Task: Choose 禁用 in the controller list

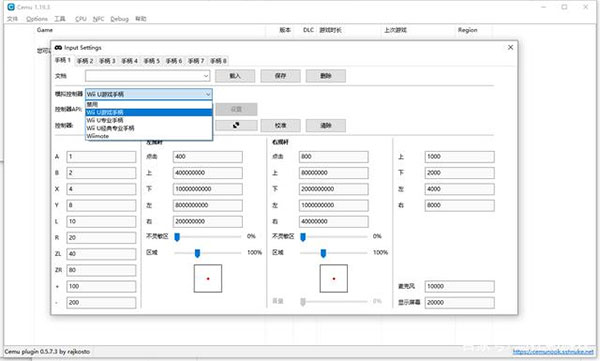Action: pyautogui.click(x=148, y=104)
